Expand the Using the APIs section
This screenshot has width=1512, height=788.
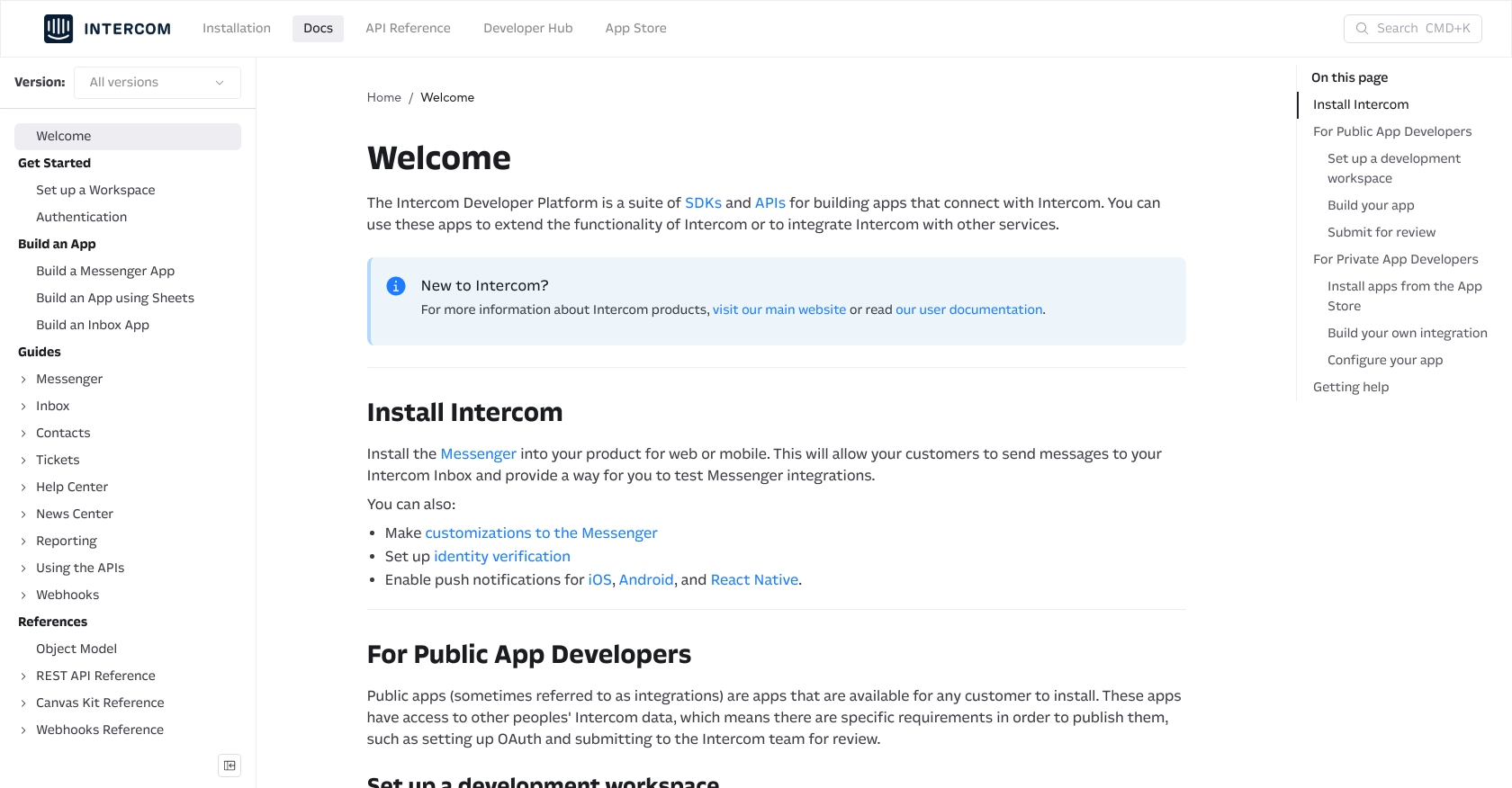pyautogui.click(x=23, y=569)
